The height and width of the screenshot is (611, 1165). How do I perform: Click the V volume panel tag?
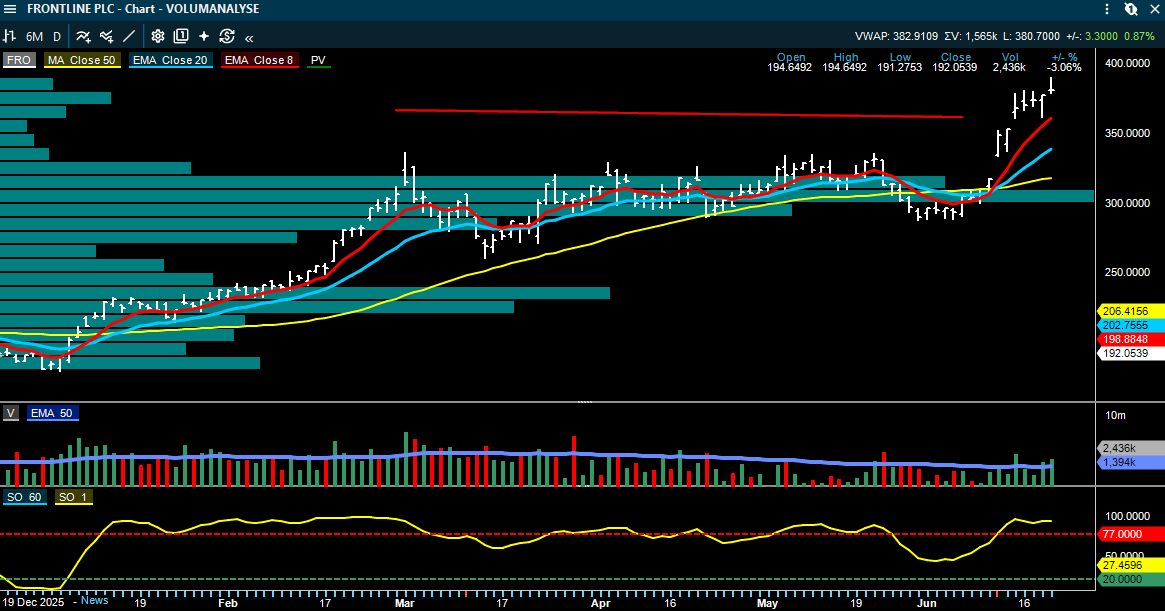(10, 413)
